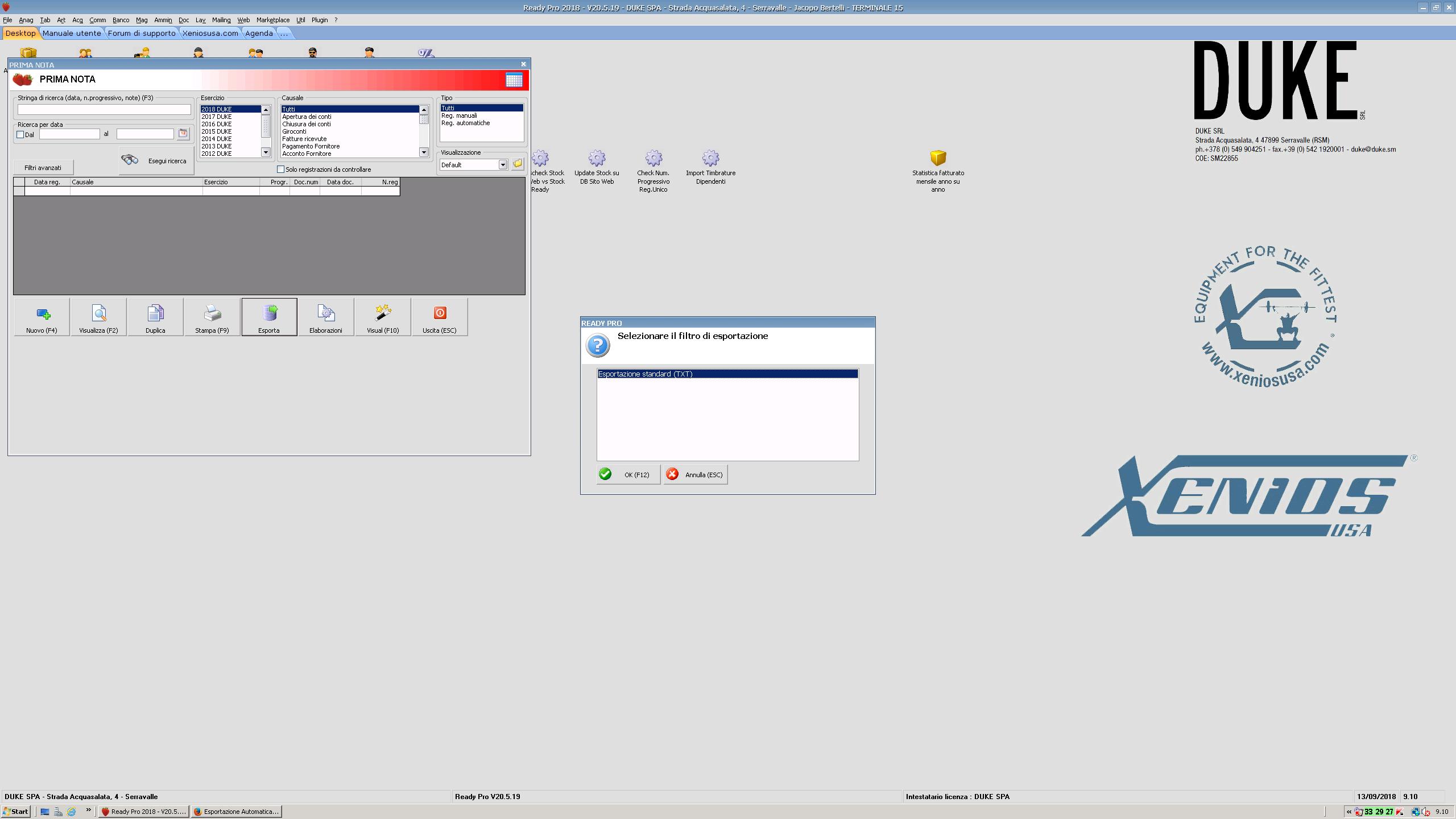Click the Ready Pro 2018 taskbar button
The height and width of the screenshot is (819, 1456).
(143, 812)
